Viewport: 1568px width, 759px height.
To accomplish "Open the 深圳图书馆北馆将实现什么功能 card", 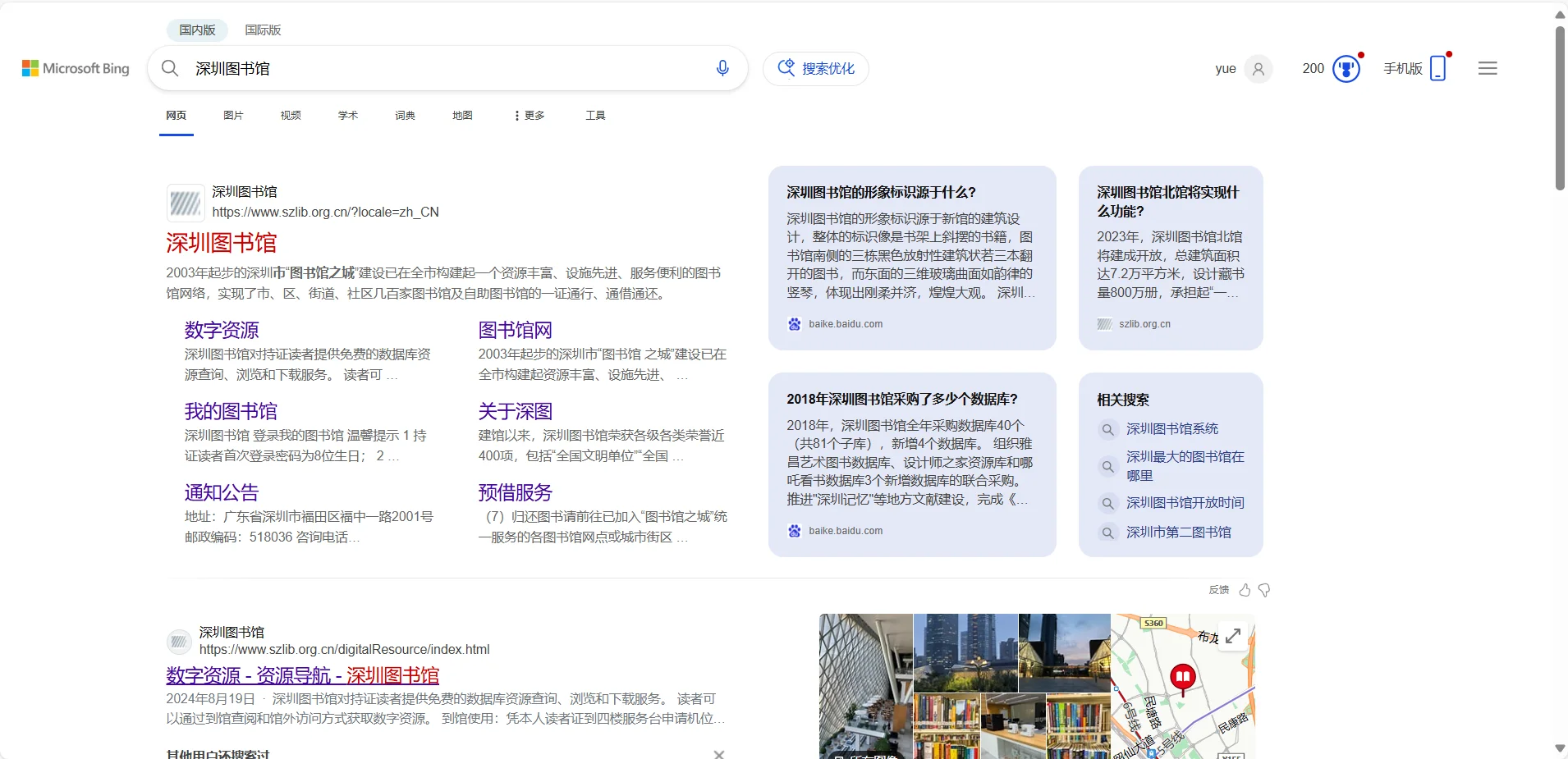I will (x=1171, y=258).
